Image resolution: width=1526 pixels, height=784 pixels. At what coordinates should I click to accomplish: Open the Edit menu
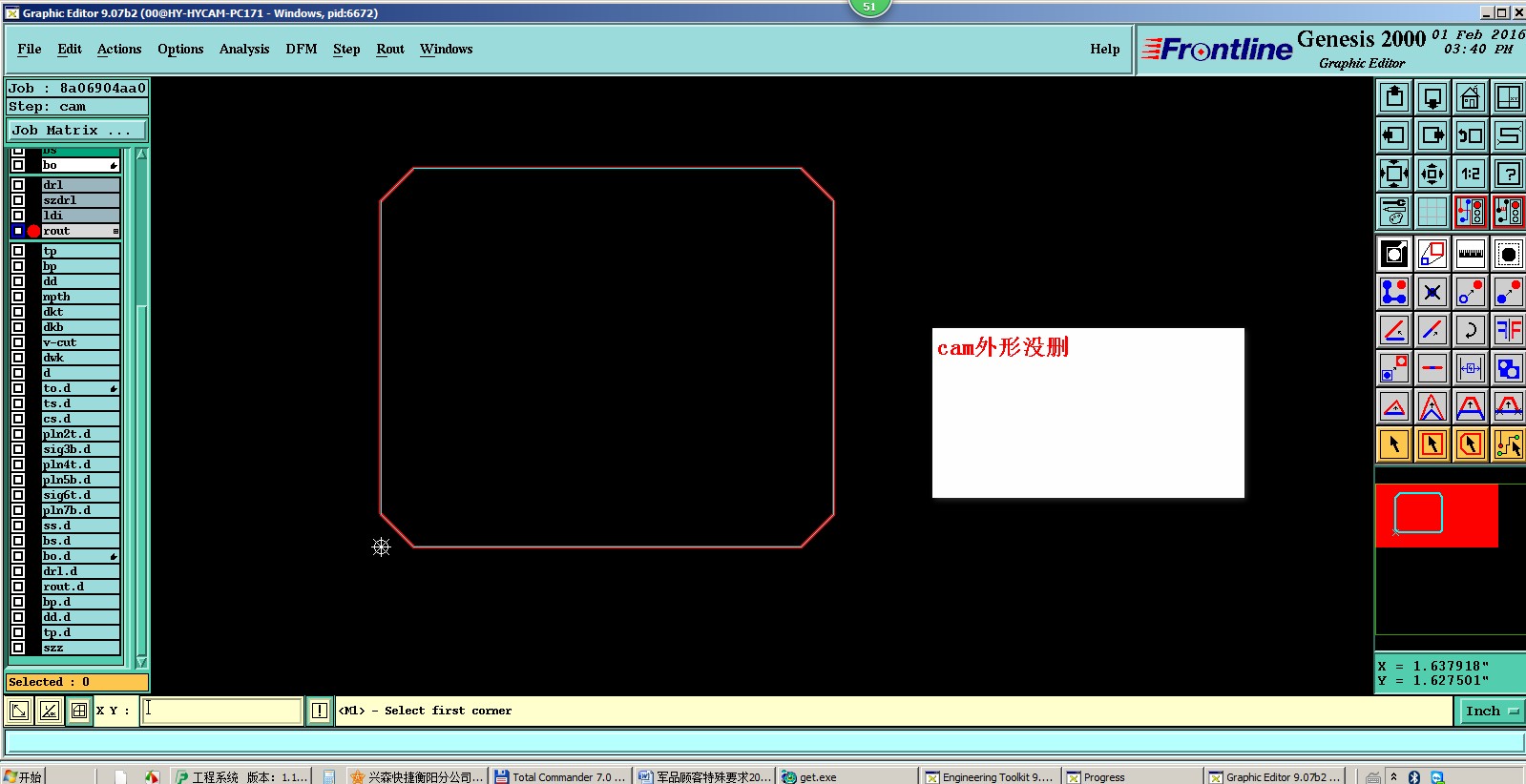[70, 50]
